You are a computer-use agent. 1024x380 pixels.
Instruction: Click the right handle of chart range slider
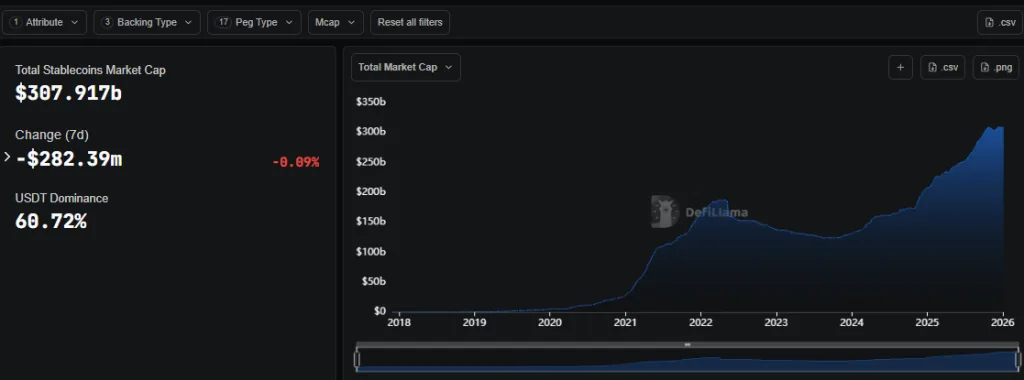point(1017,359)
